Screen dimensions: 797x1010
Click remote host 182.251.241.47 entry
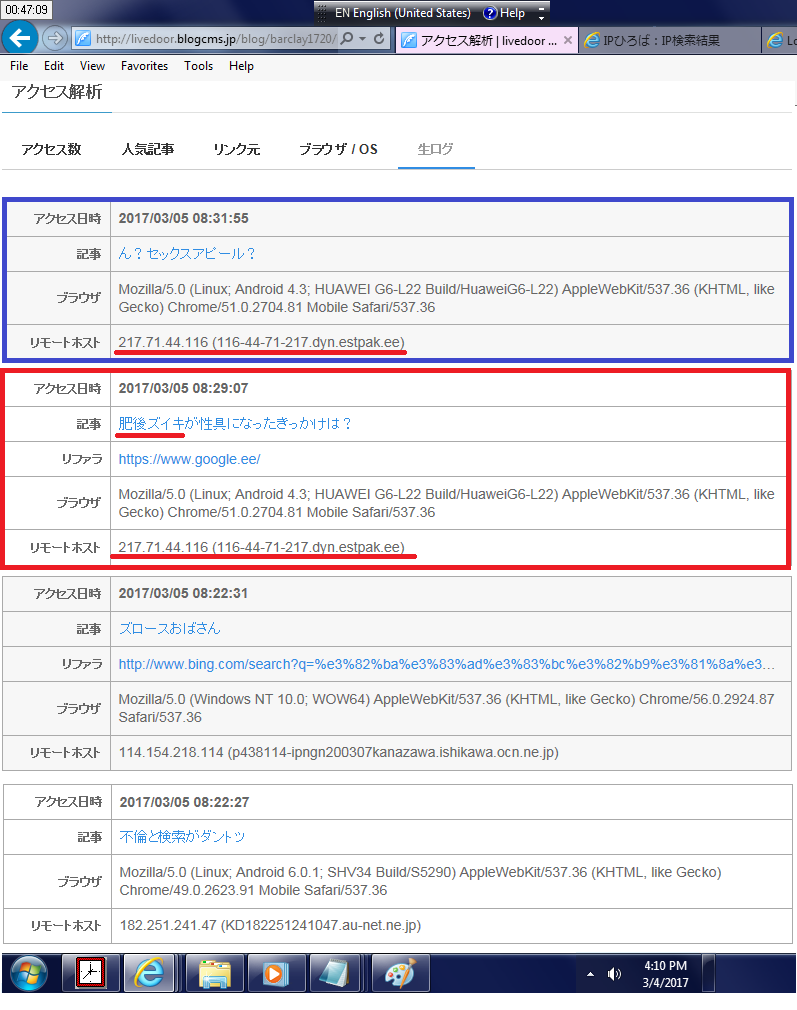coord(271,926)
